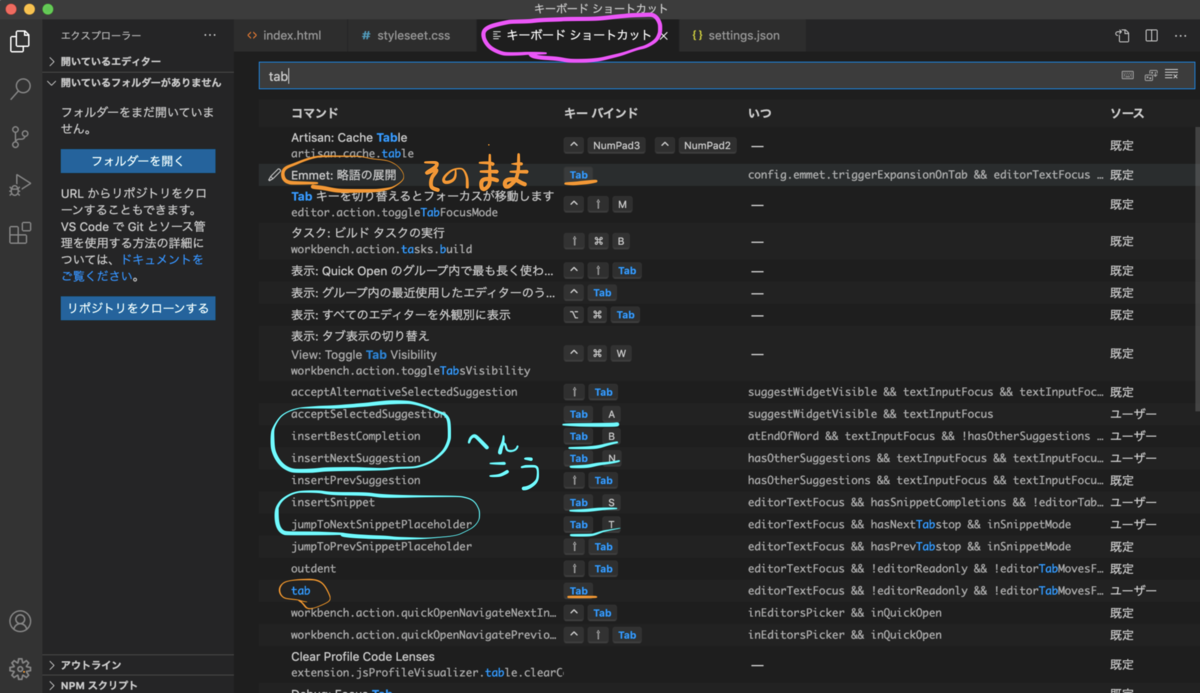Close the キーボード ショートカット tab

coord(664,36)
